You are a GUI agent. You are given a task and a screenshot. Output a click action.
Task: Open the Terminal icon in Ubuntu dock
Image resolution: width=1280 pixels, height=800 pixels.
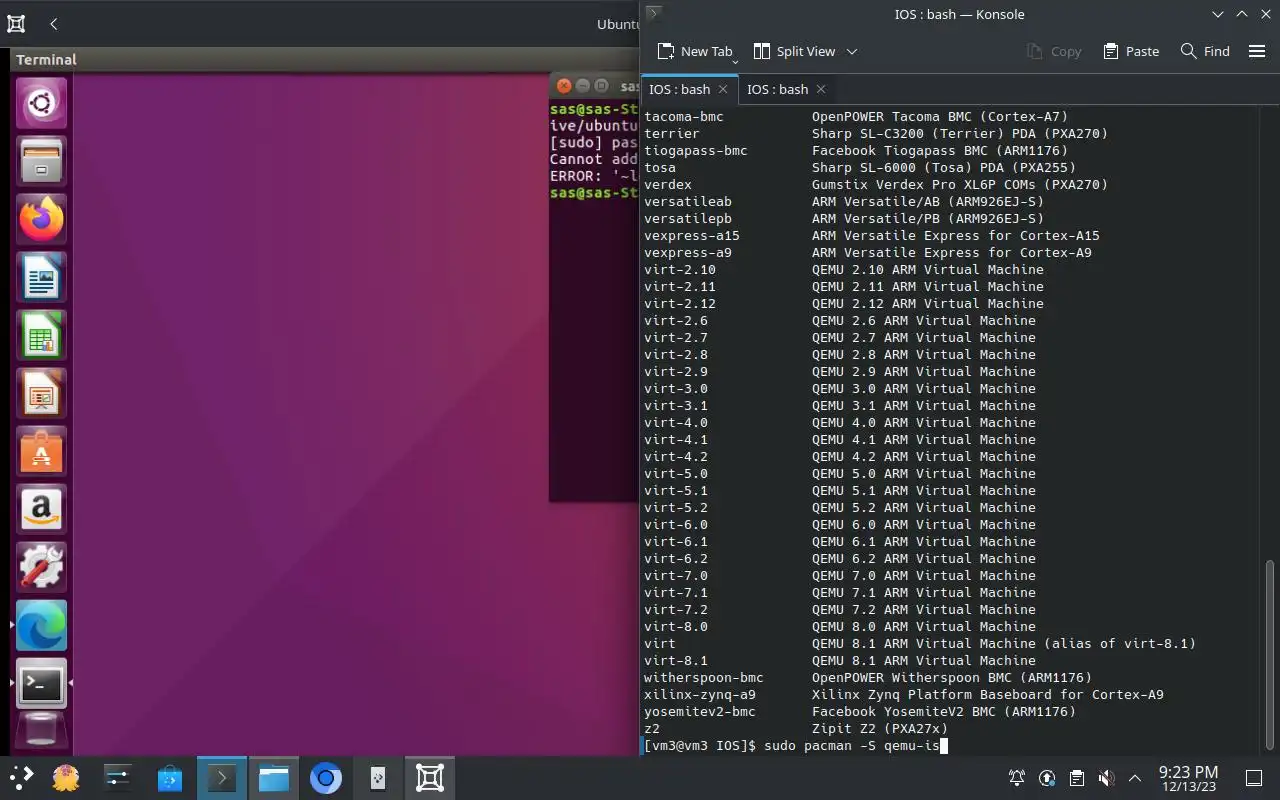(41, 683)
